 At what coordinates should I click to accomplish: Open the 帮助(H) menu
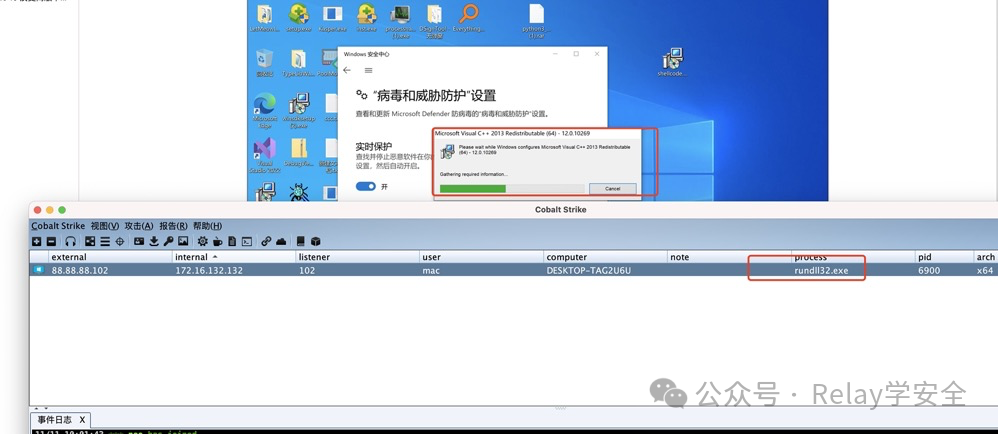(207, 226)
